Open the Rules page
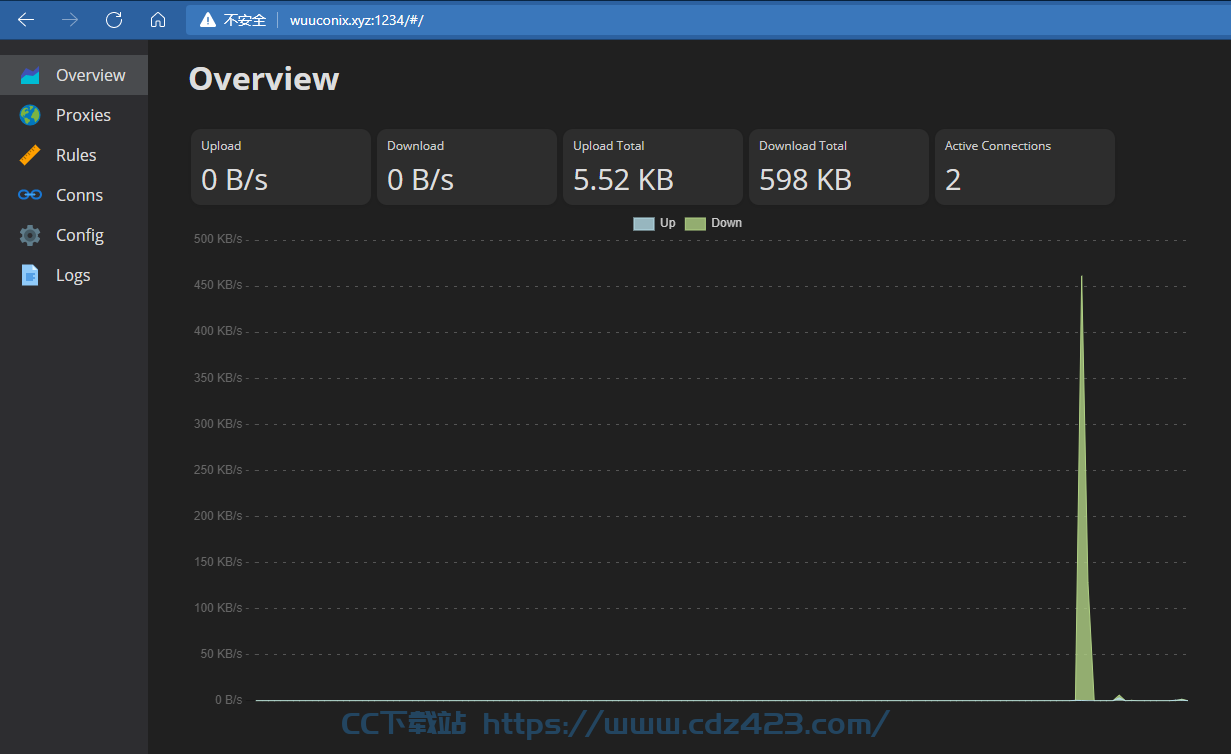 pyautogui.click(x=74, y=155)
